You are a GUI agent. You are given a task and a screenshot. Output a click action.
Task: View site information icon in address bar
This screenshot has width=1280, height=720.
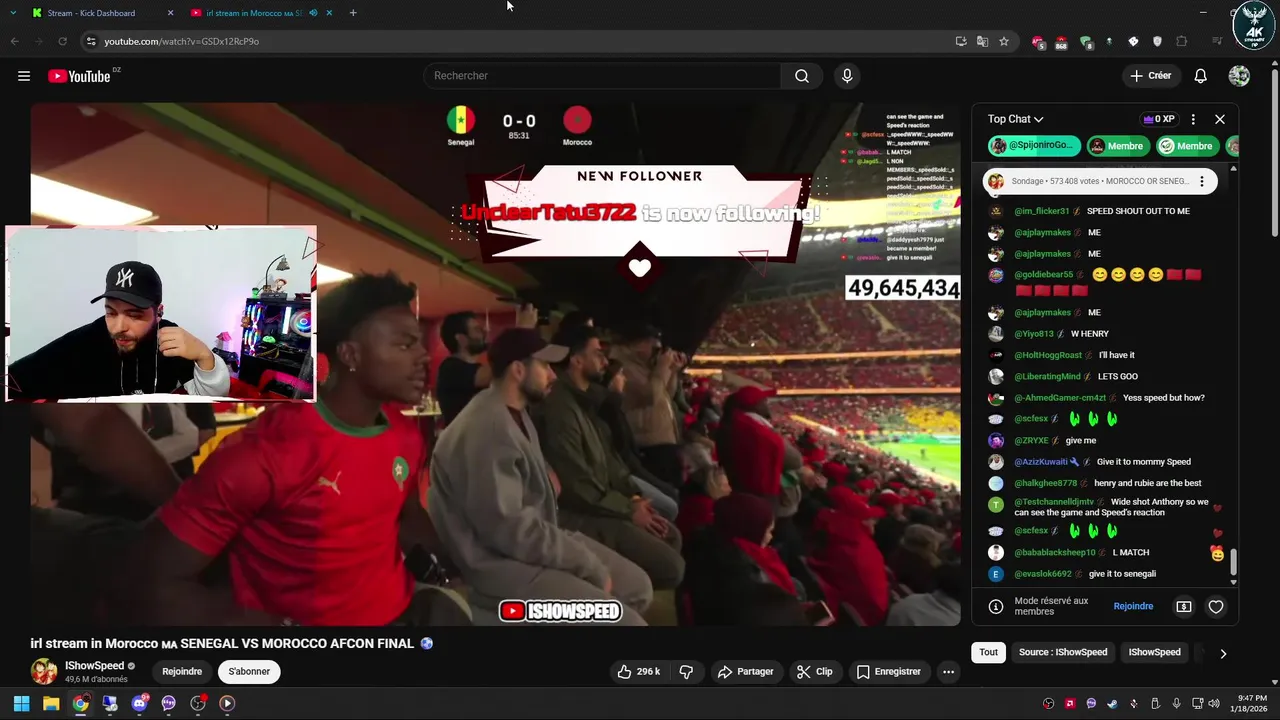click(x=90, y=41)
